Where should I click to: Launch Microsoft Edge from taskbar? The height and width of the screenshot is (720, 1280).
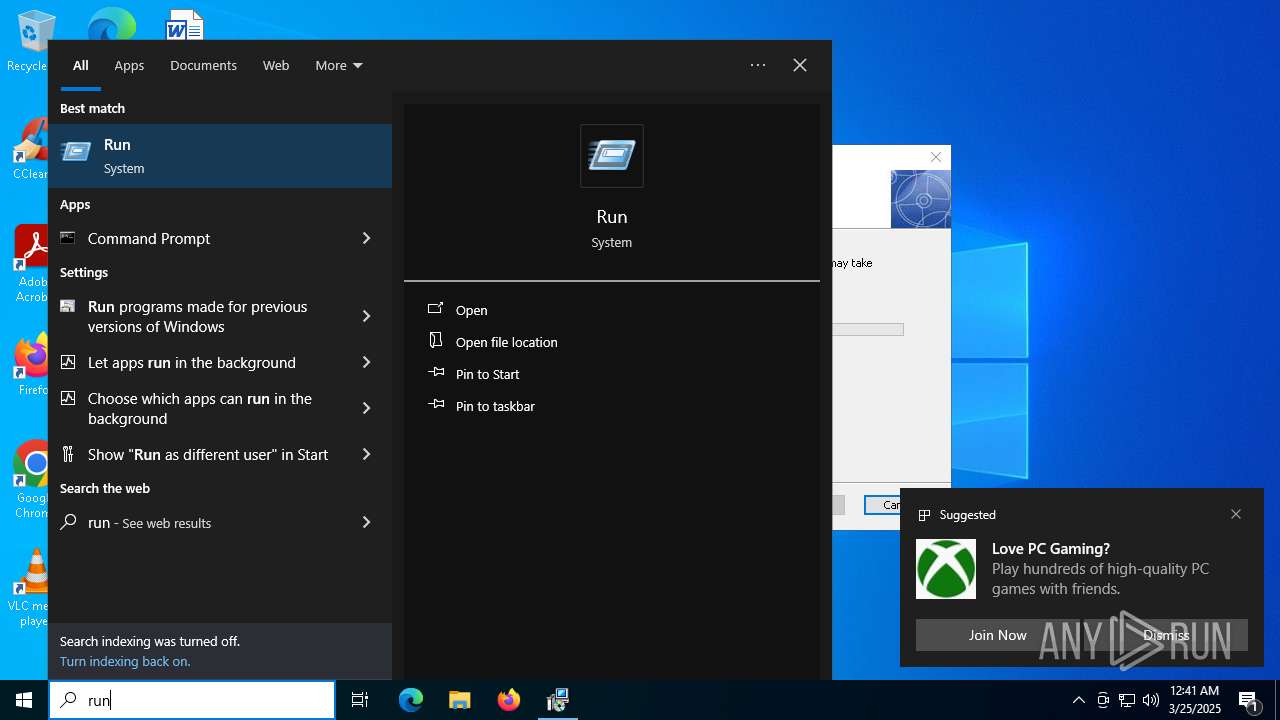pyautogui.click(x=411, y=700)
